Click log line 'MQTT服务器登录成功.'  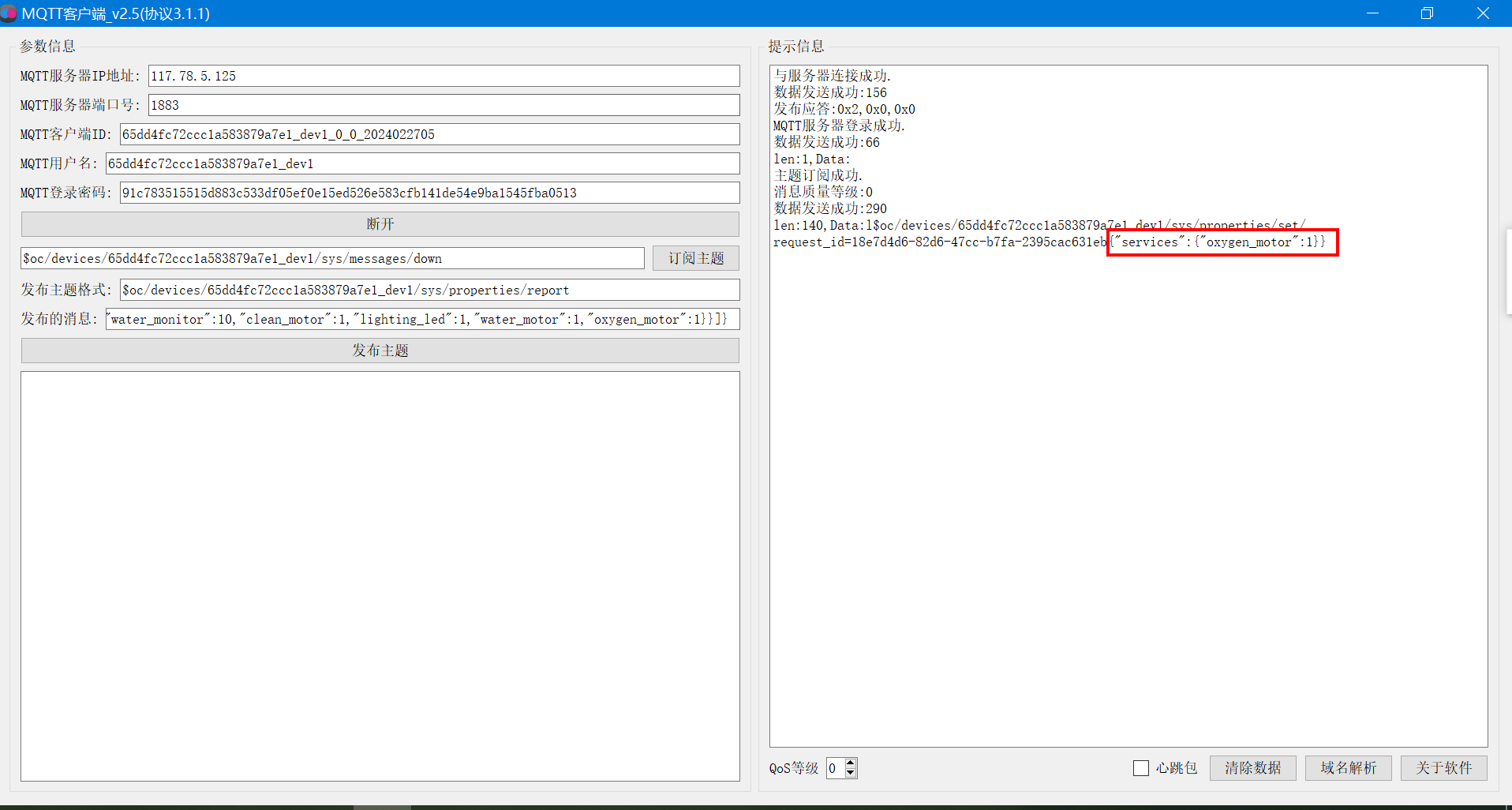840,126
